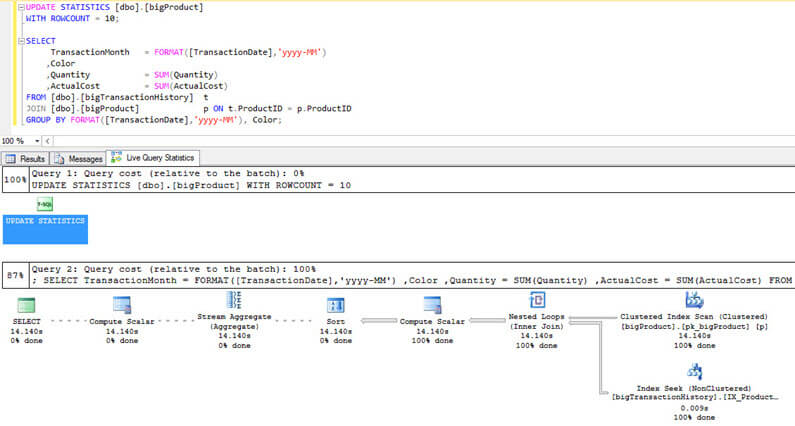Click the 87% progress box for Query 2
795x426 pixels.
coord(15,275)
